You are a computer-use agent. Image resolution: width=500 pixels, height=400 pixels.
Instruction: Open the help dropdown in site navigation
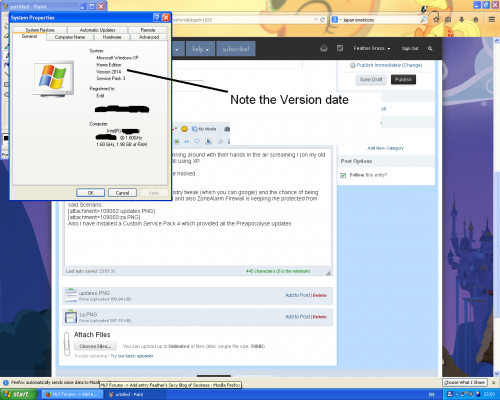tap(200, 49)
